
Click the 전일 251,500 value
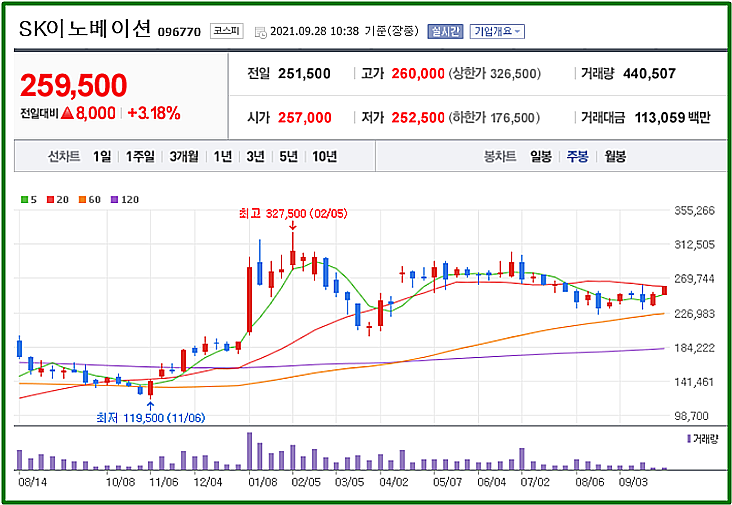coord(304,74)
